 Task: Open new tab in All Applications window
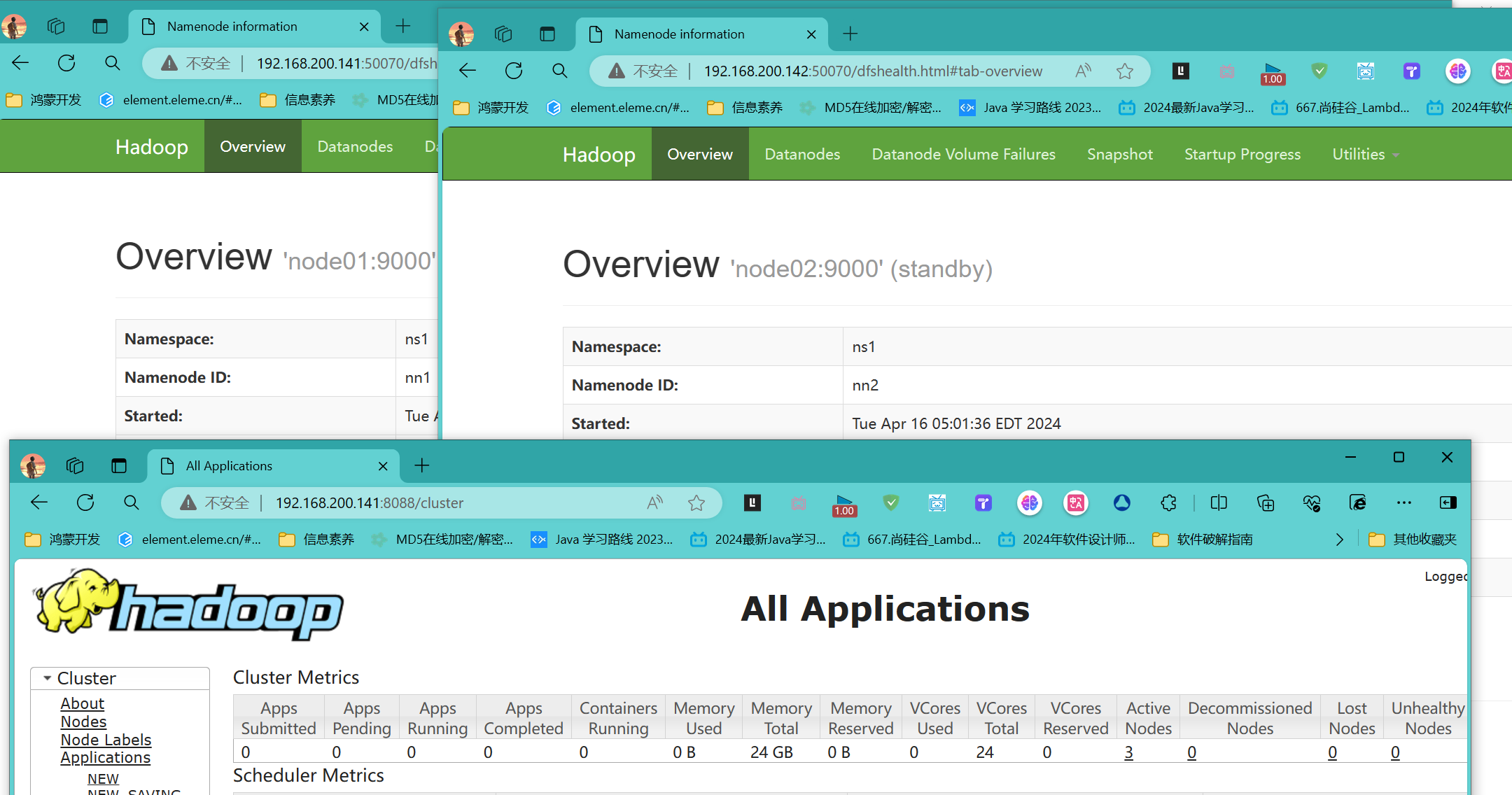tap(422, 465)
